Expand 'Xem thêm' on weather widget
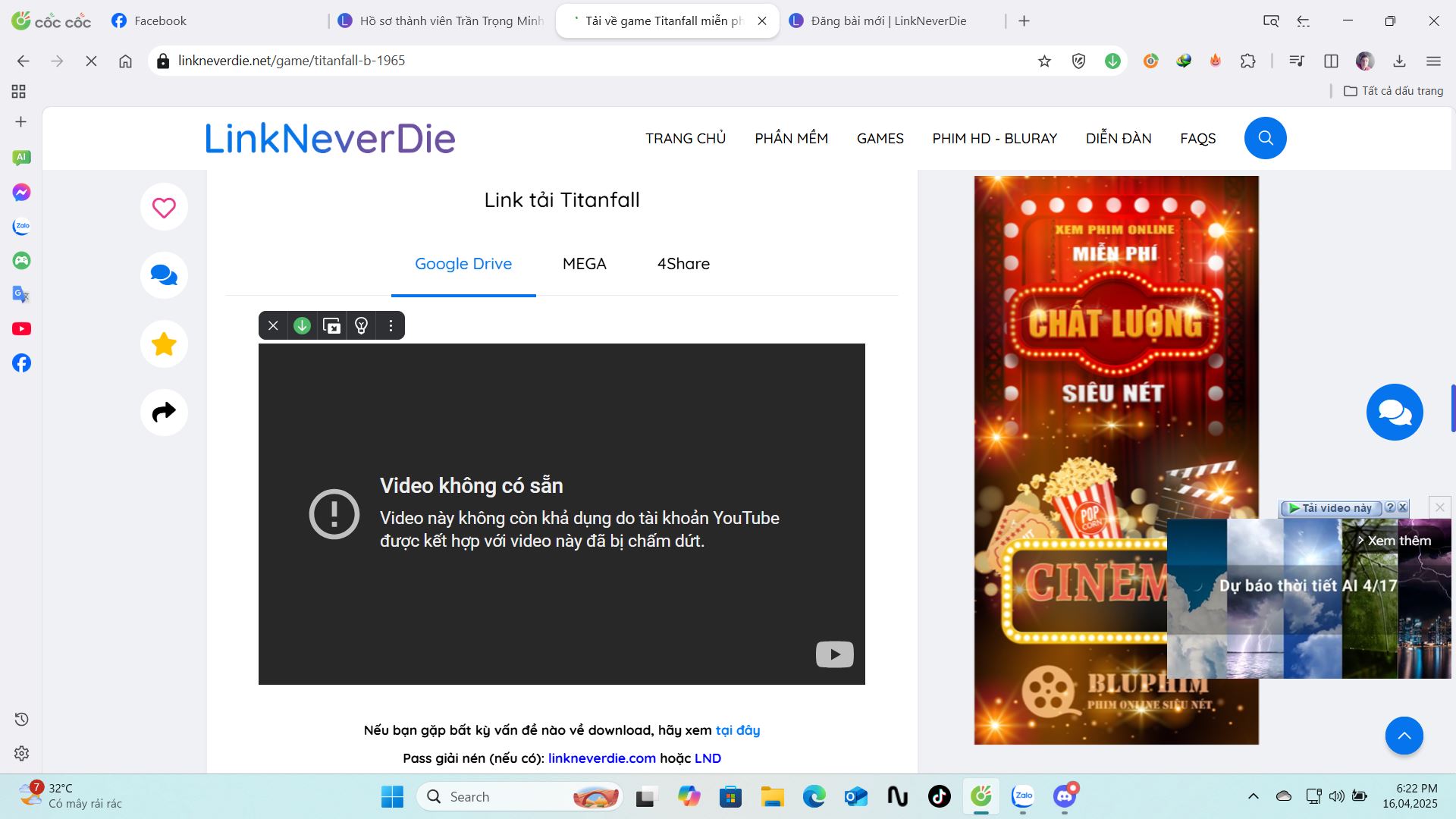Image resolution: width=1456 pixels, height=819 pixels. point(1394,541)
